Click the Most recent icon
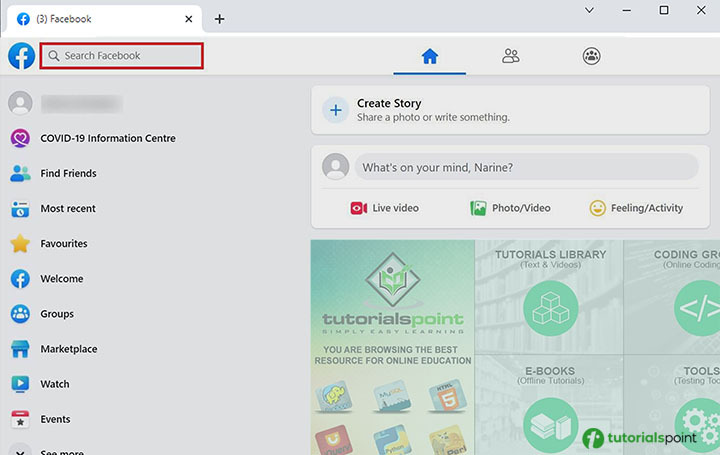Image resolution: width=720 pixels, height=455 pixels. pos(20,209)
